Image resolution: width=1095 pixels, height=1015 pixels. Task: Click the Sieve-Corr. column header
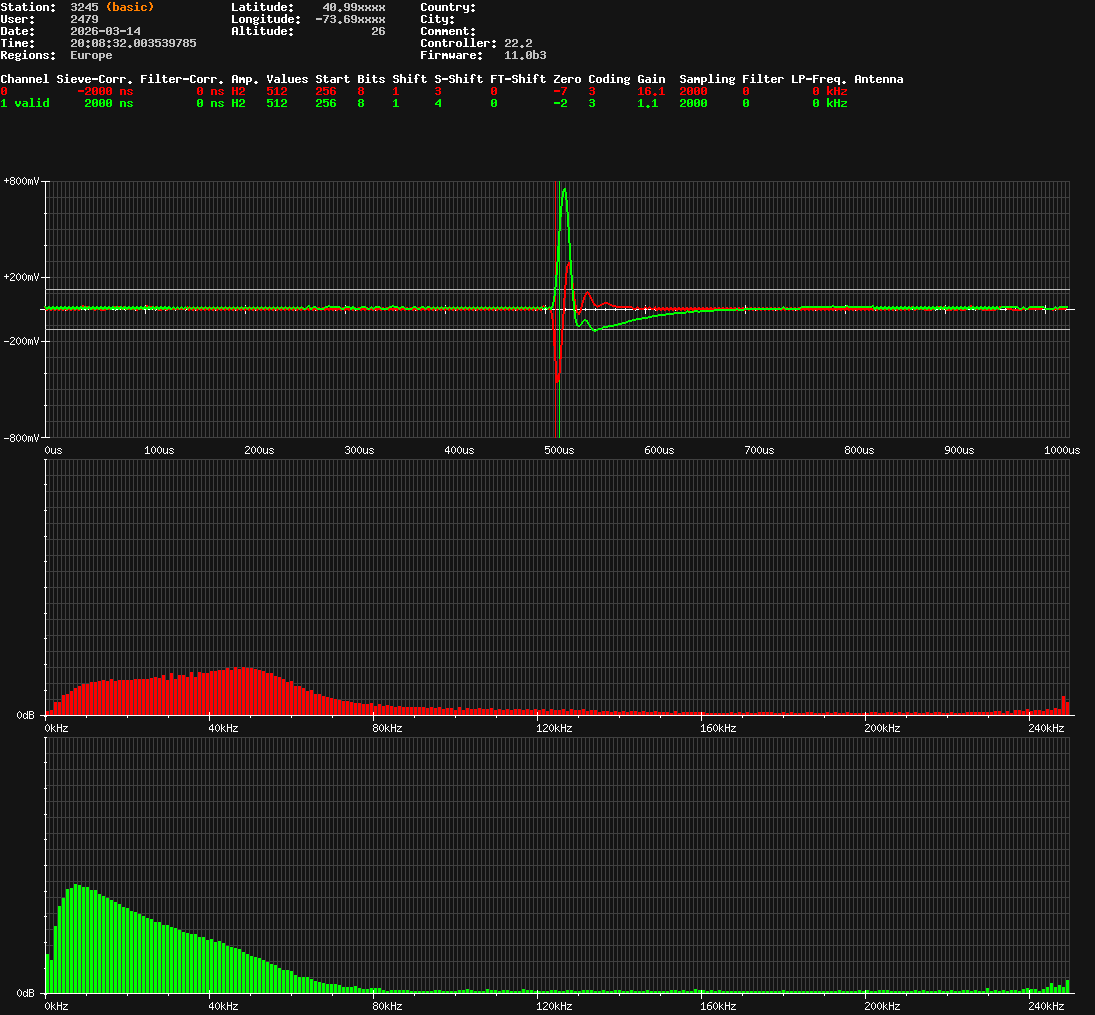point(95,79)
